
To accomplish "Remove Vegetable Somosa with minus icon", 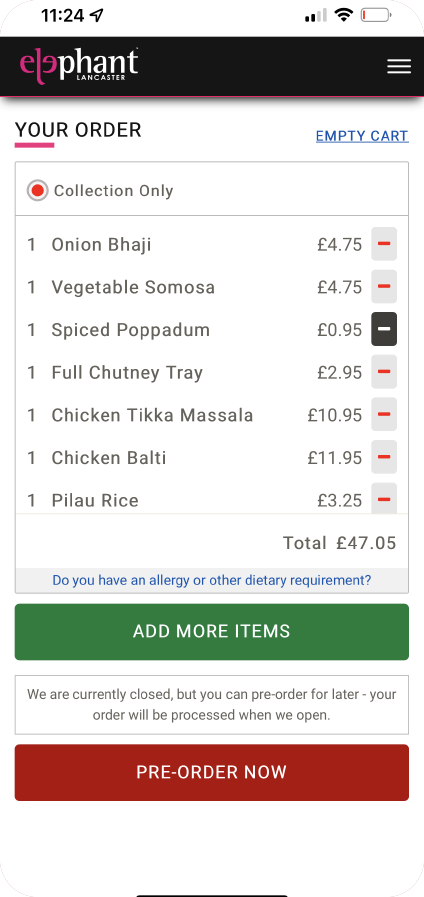I will 384,287.
